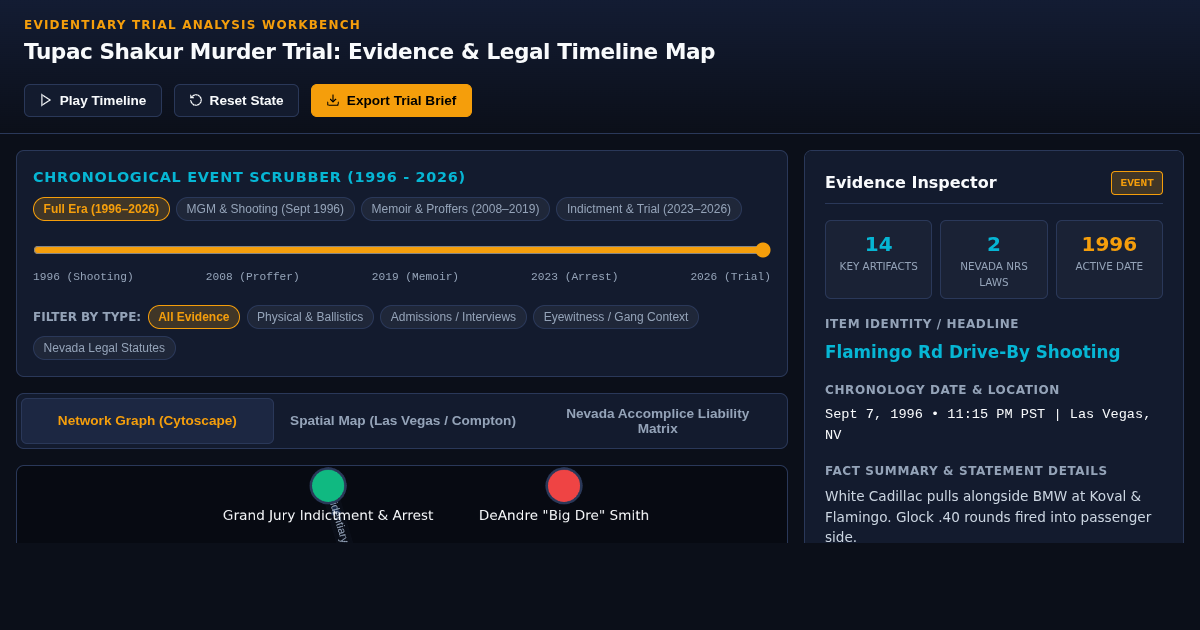This screenshot has width=1200, height=630.
Task: Click the Flamingo Rd Drive-By Shooting headline
Action: (x=973, y=352)
